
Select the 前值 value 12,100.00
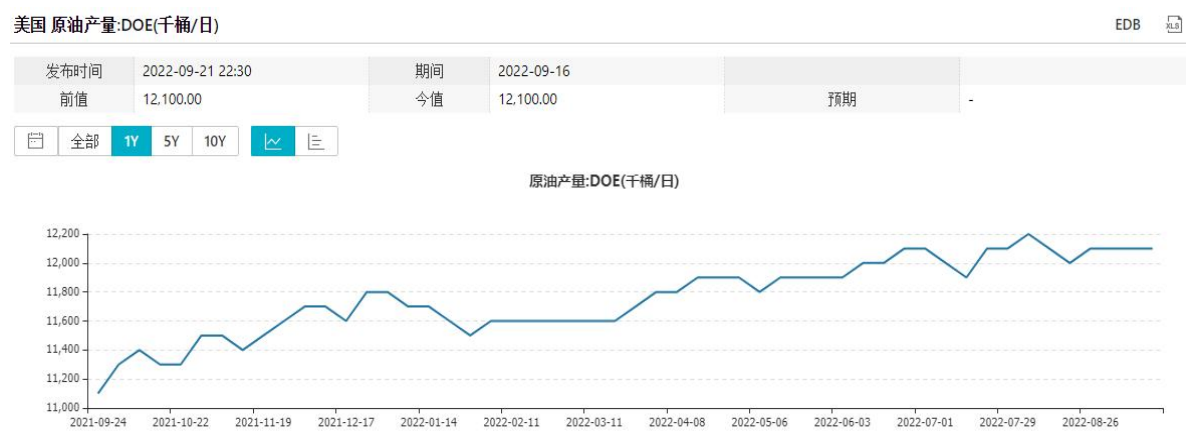pyautogui.click(x=173, y=99)
